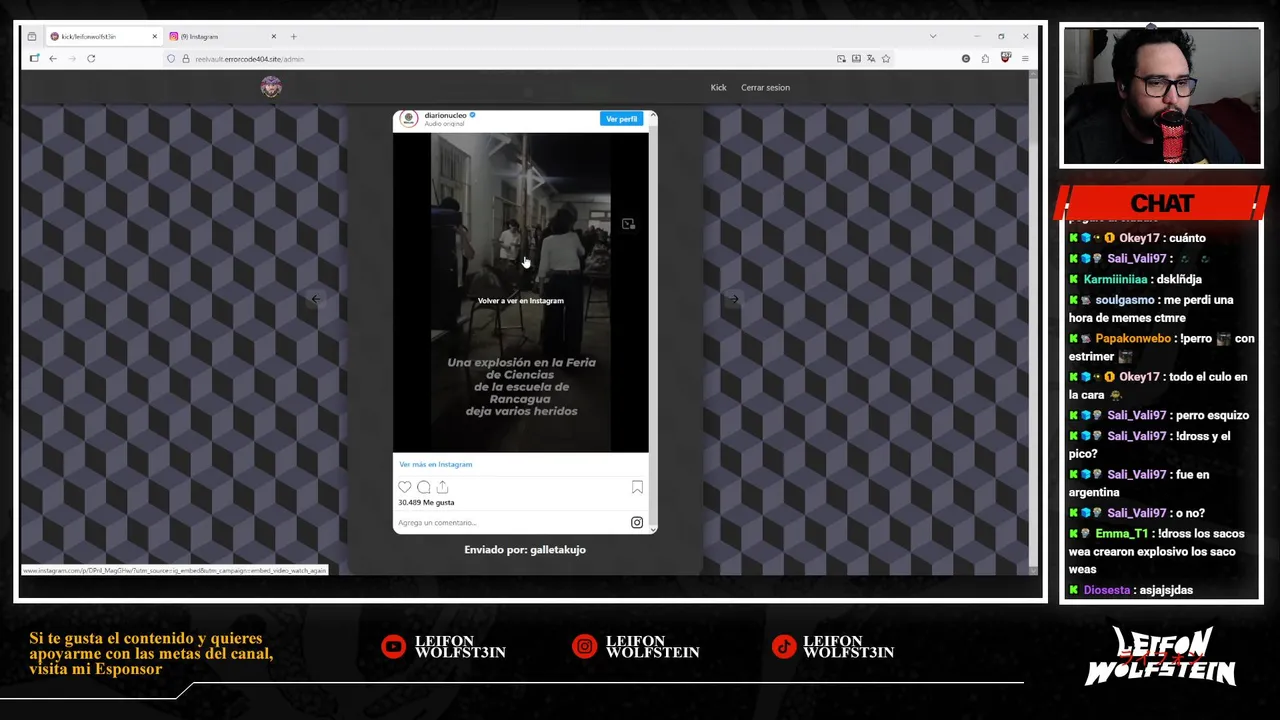Click the Kick menu link
The width and height of the screenshot is (1280, 720).
[x=718, y=87]
